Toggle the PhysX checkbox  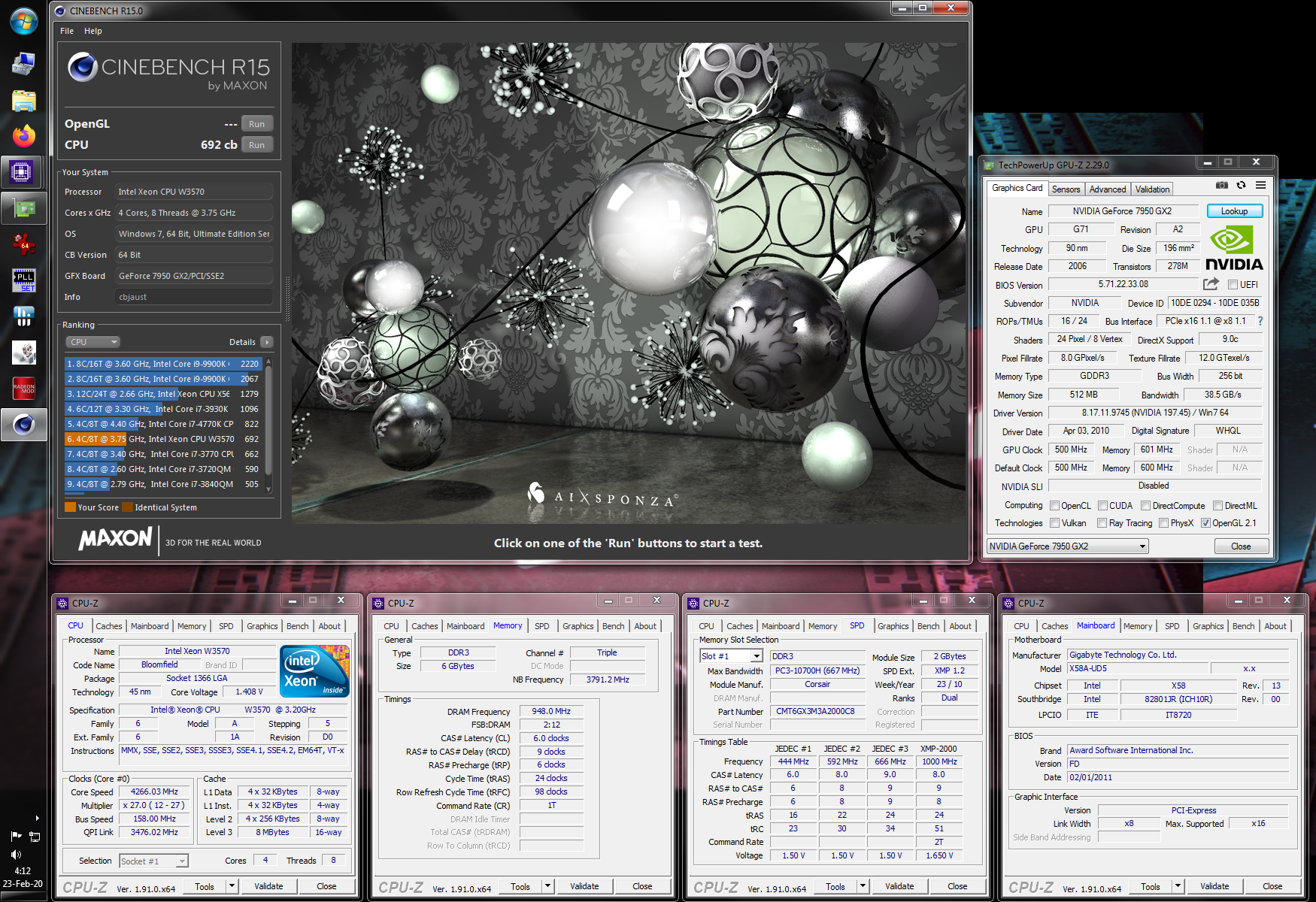pyautogui.click(x=1163, y=523)
